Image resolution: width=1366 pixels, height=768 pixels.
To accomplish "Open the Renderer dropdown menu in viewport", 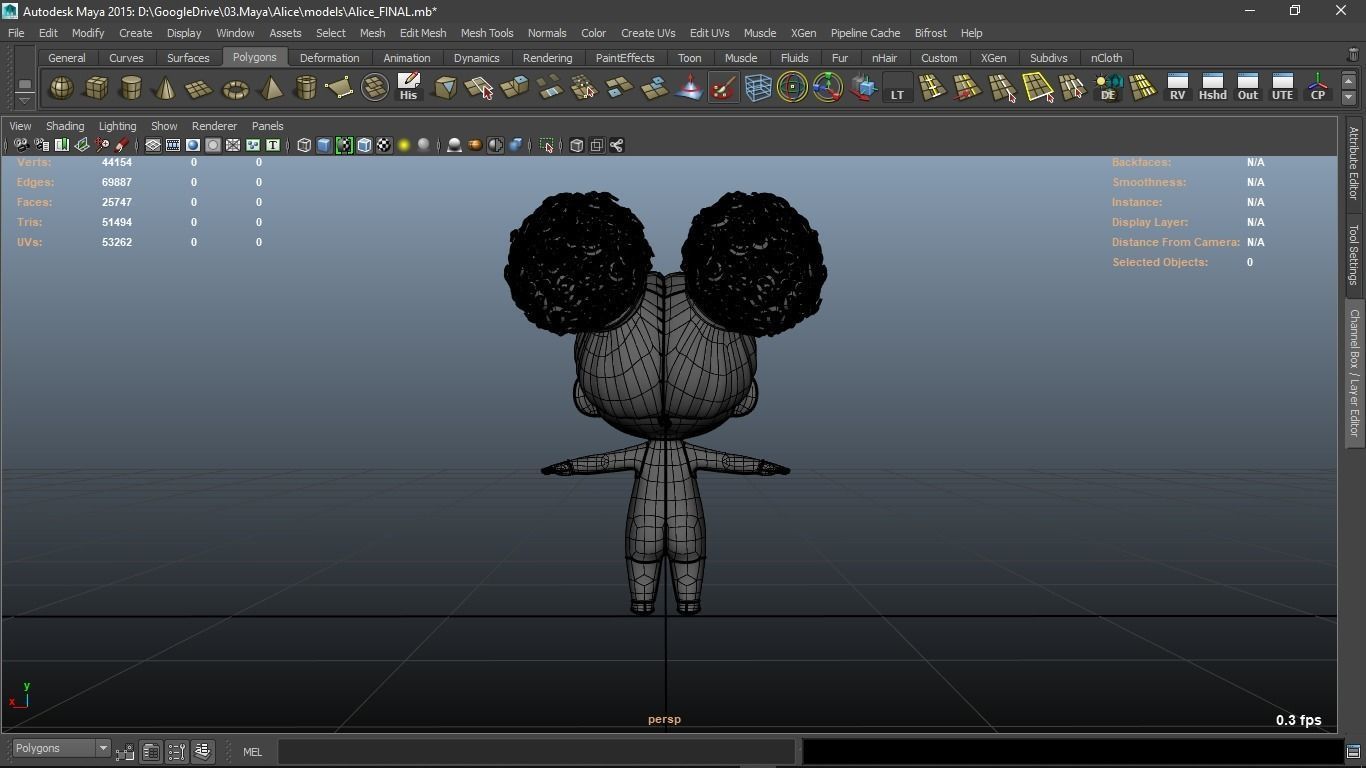I will point(214,126).
